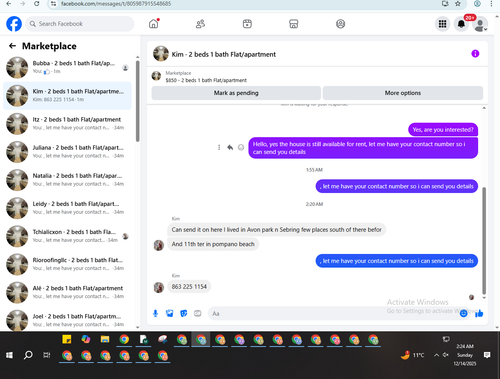This screenshot has width=500, height=379.
Task: Click the 'Yes, are you interested?' message bubble
Action: (443, 130)
